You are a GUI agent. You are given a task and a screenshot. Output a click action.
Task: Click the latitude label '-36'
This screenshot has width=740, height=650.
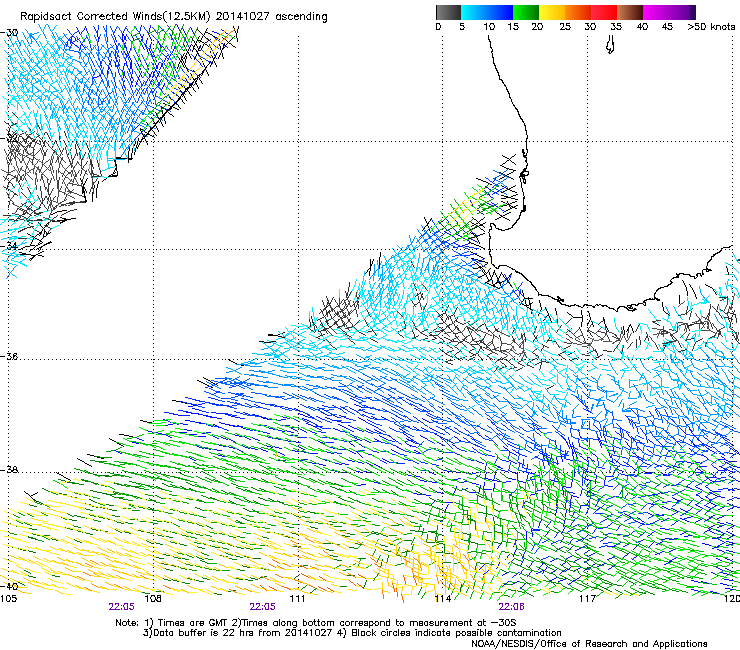coord(9,356)
